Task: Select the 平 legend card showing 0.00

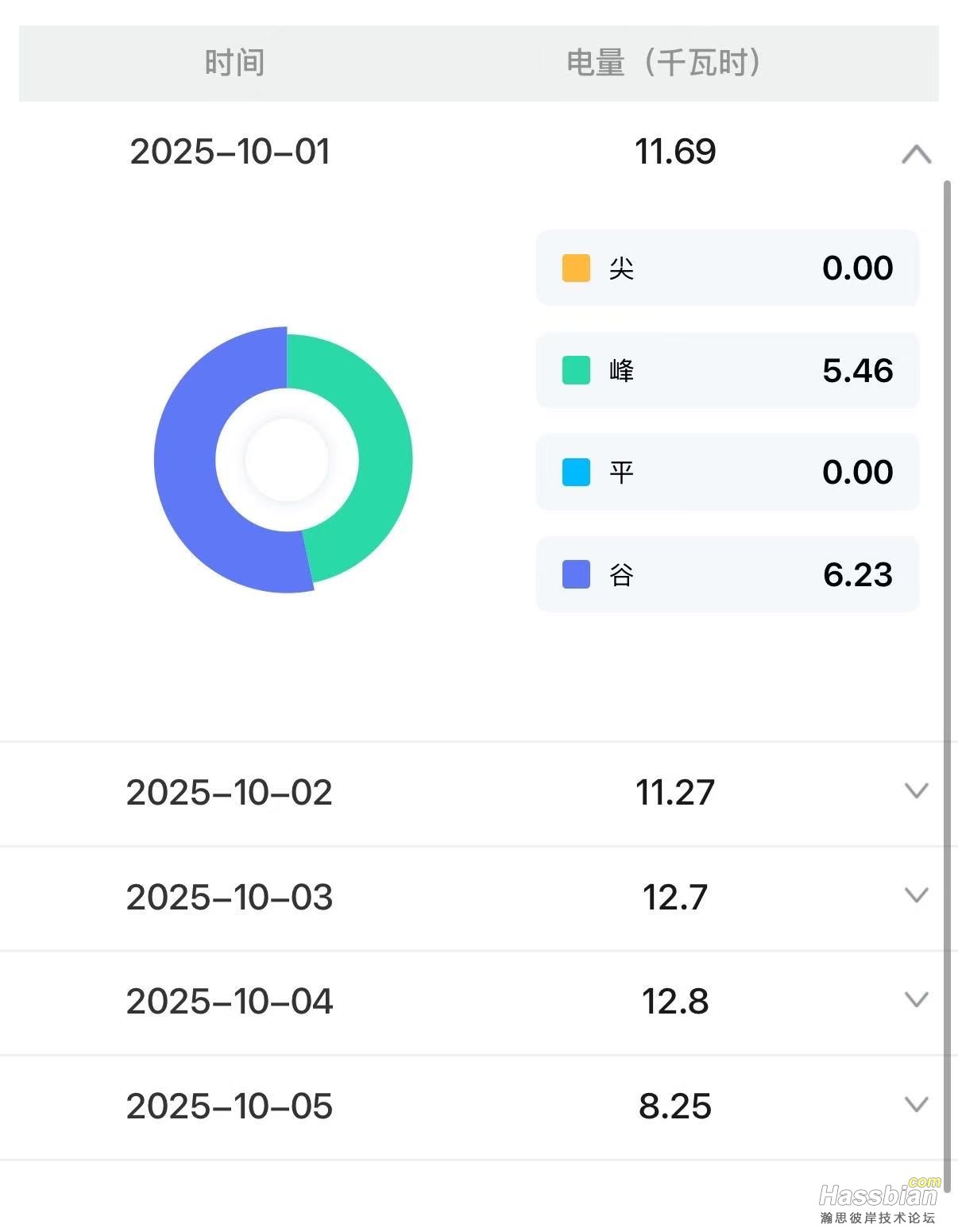Action: coord(727,472)
